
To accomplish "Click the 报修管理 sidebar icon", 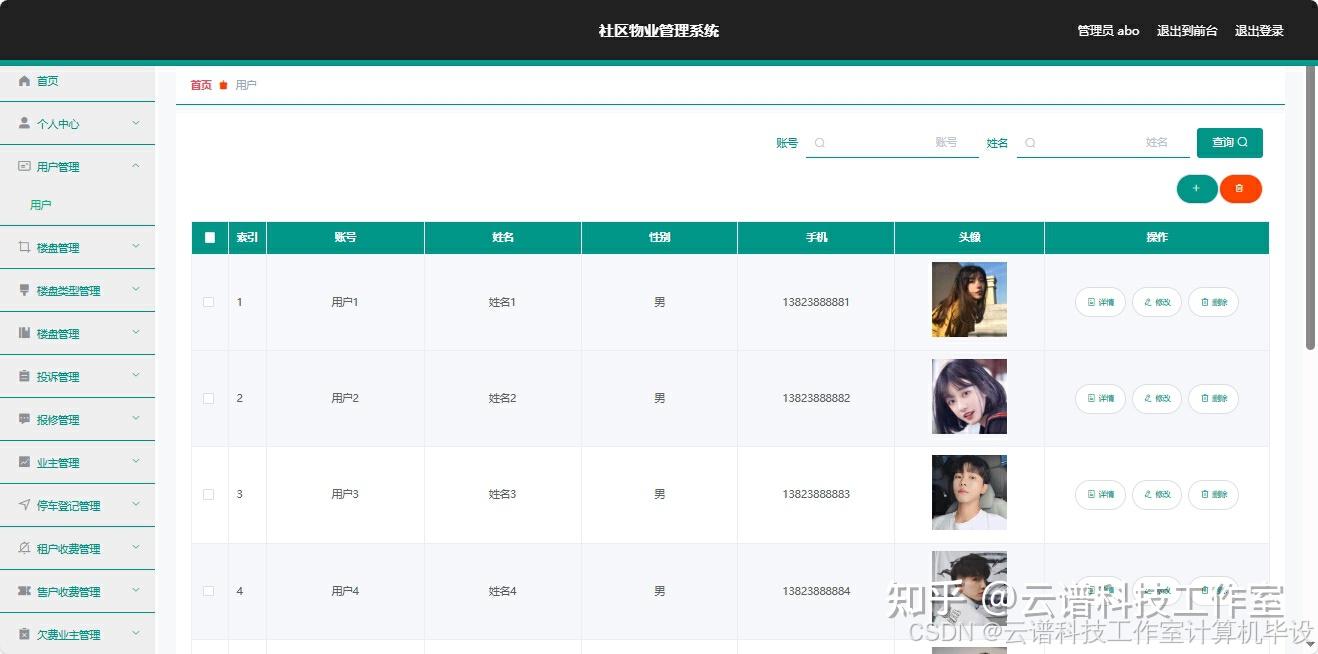I will click(x=22, y=419).
